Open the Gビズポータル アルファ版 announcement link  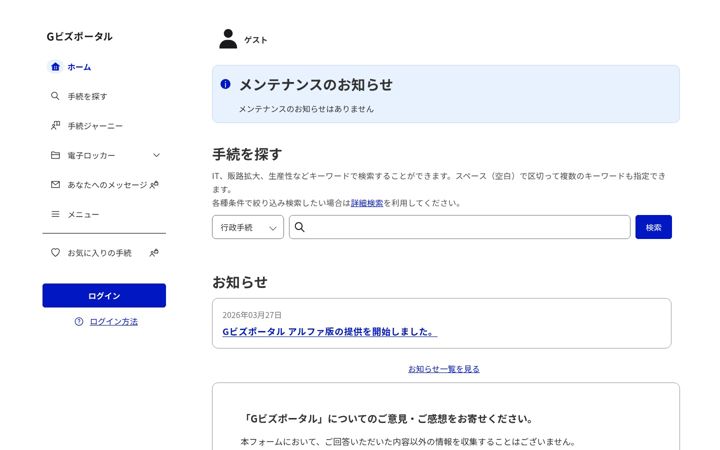click(330, 332)
